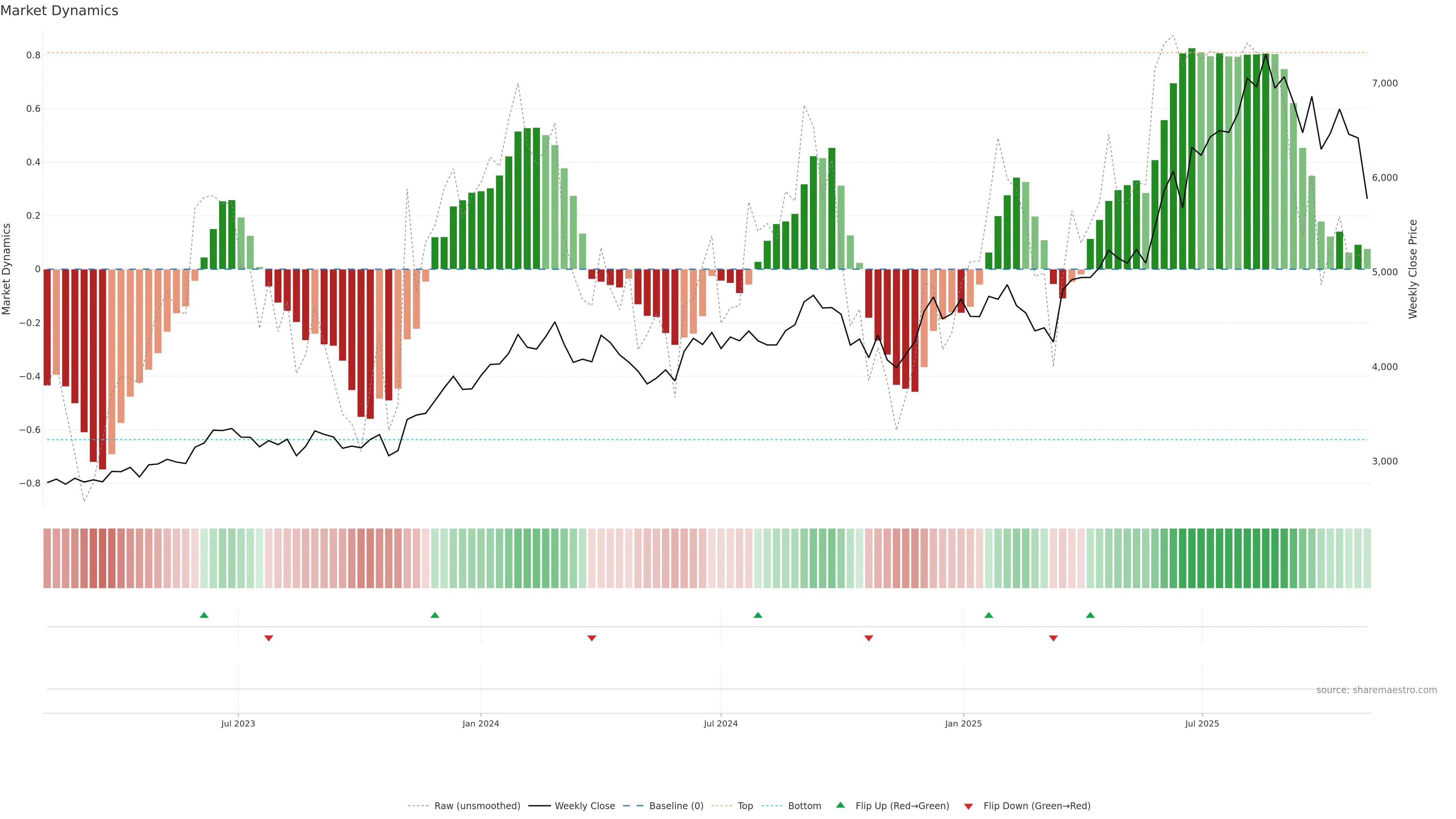
Task: Click the Flip Down triangle between Jul 2024 and Jan 2025
Action: coord(869,638)
